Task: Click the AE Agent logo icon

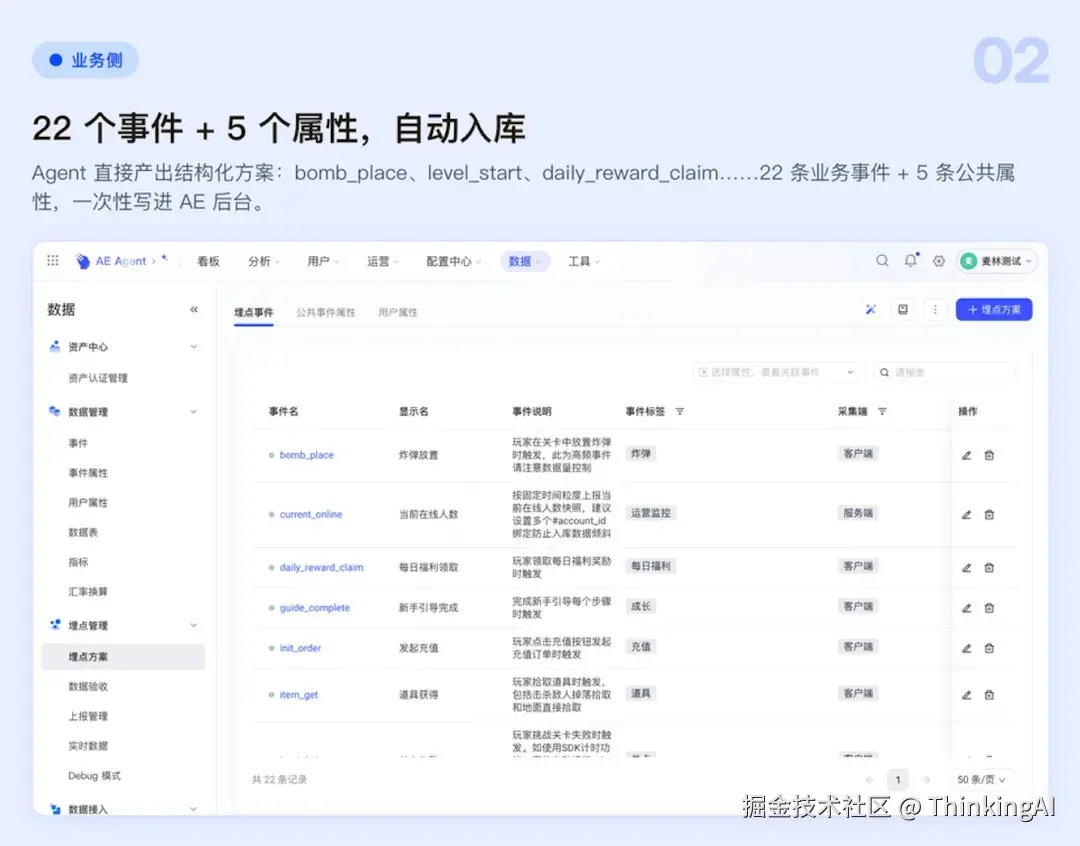Action: tap(82, 261)
